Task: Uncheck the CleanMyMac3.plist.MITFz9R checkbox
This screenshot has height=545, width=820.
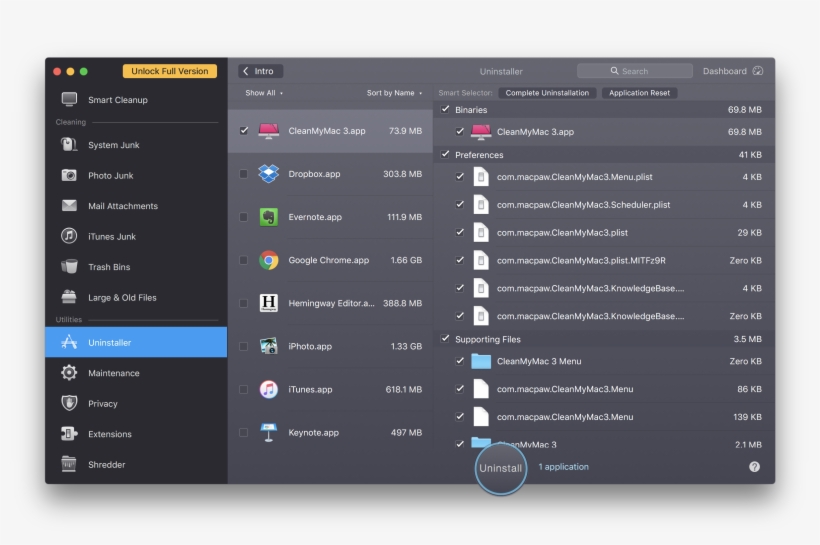Action: coord(460,260)
